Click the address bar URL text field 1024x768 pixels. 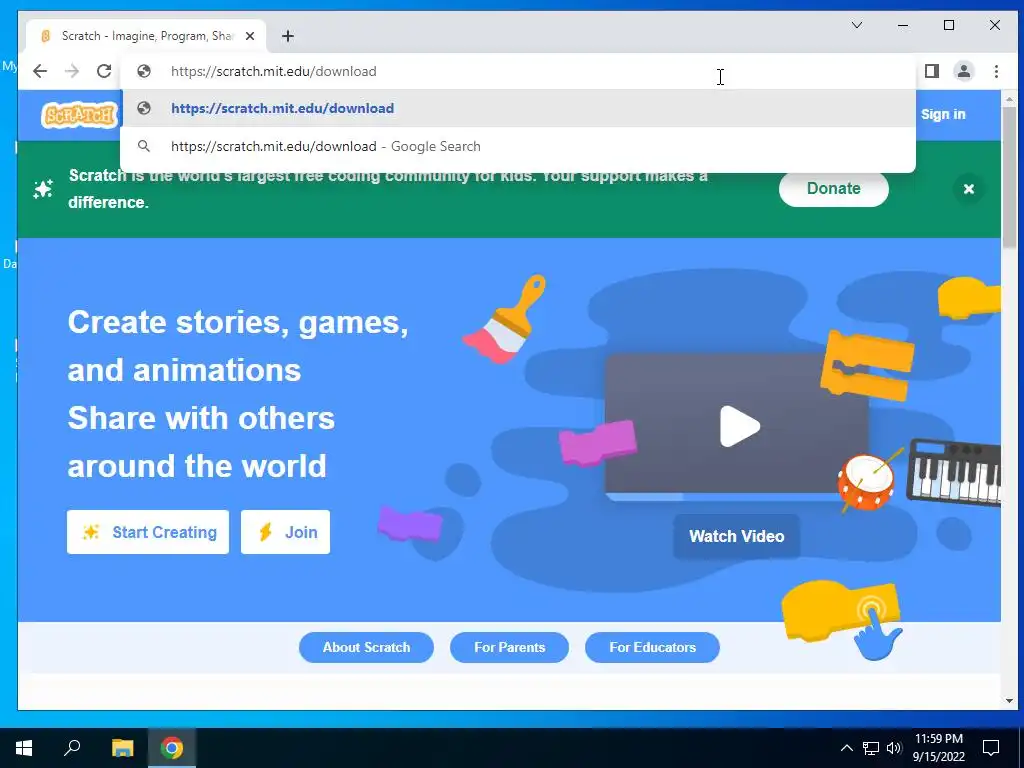tap(518, 71)
